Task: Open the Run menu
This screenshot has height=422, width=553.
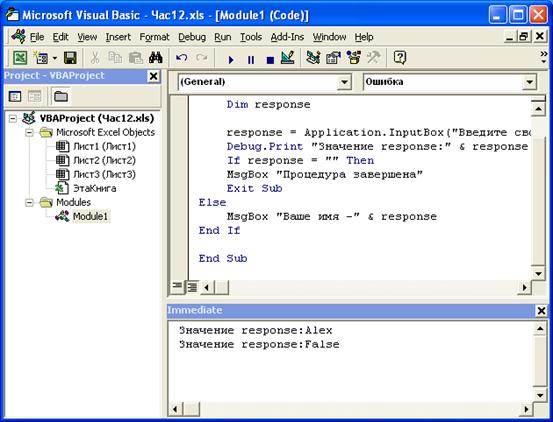Action: (223, 37)
